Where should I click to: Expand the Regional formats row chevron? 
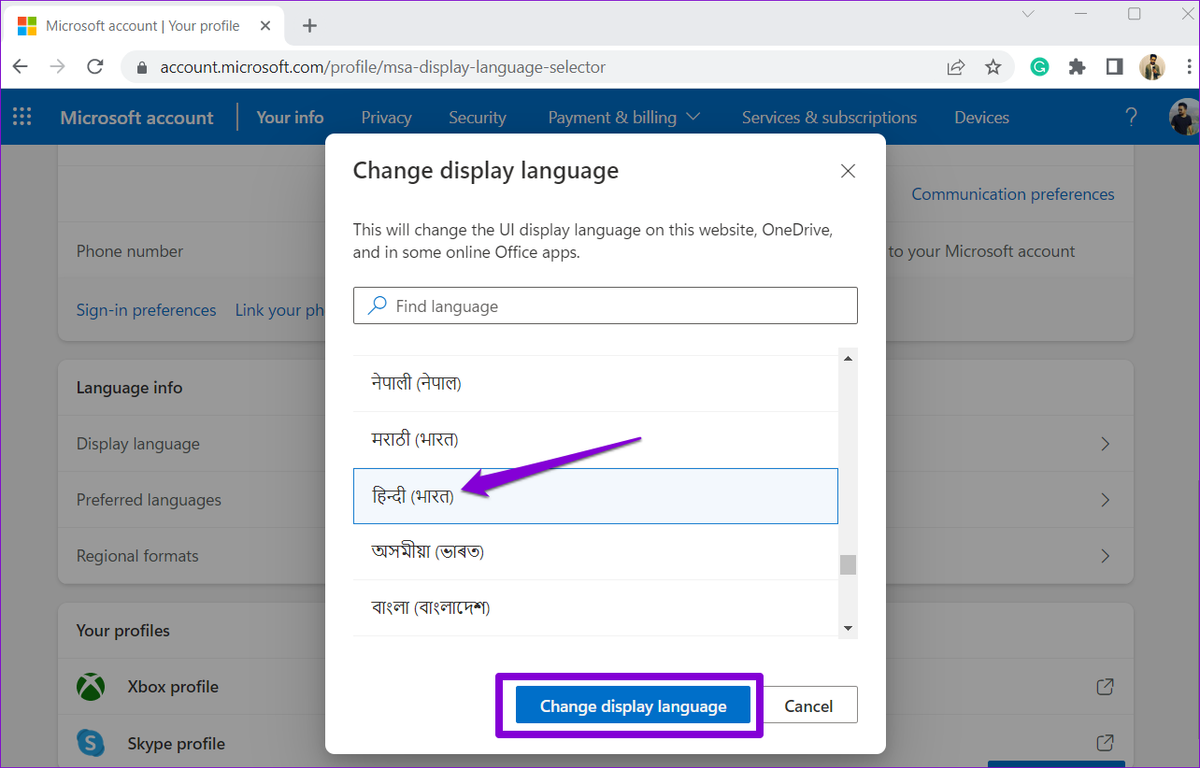coord(1105,556)
